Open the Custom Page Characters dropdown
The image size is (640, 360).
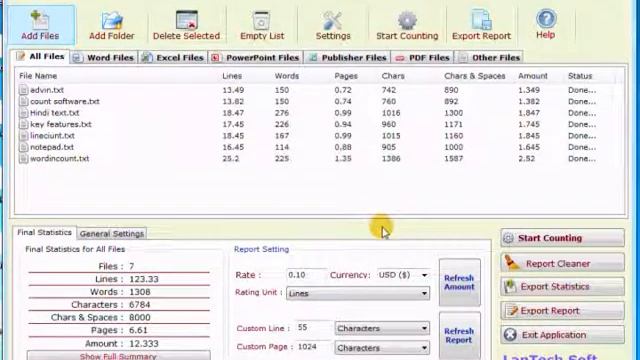click(x=382, y=348)
